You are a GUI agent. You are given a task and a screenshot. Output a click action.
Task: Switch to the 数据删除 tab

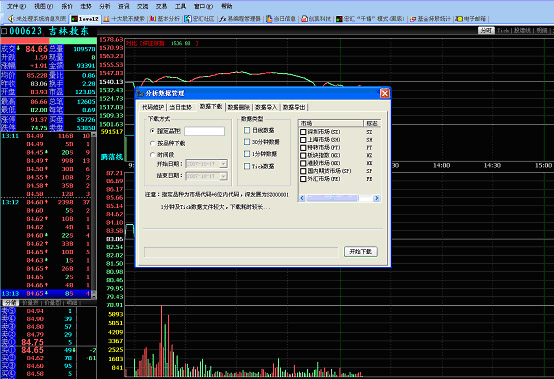(x=238, y=107)
